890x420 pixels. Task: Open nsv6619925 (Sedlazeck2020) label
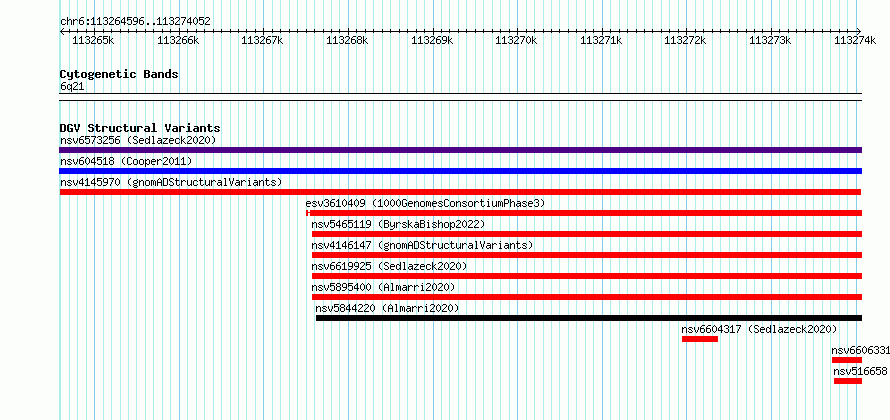pos(389,266)
